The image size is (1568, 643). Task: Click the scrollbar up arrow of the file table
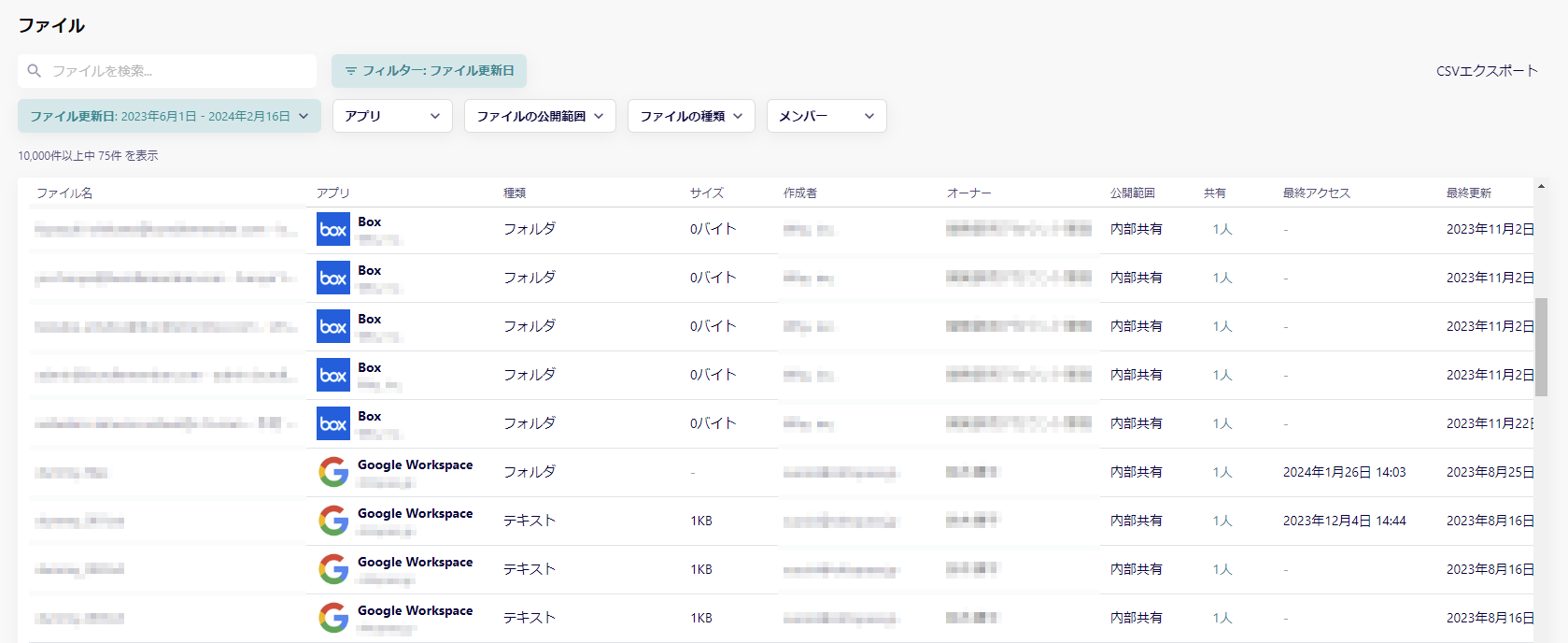[x=1541, y=187]
